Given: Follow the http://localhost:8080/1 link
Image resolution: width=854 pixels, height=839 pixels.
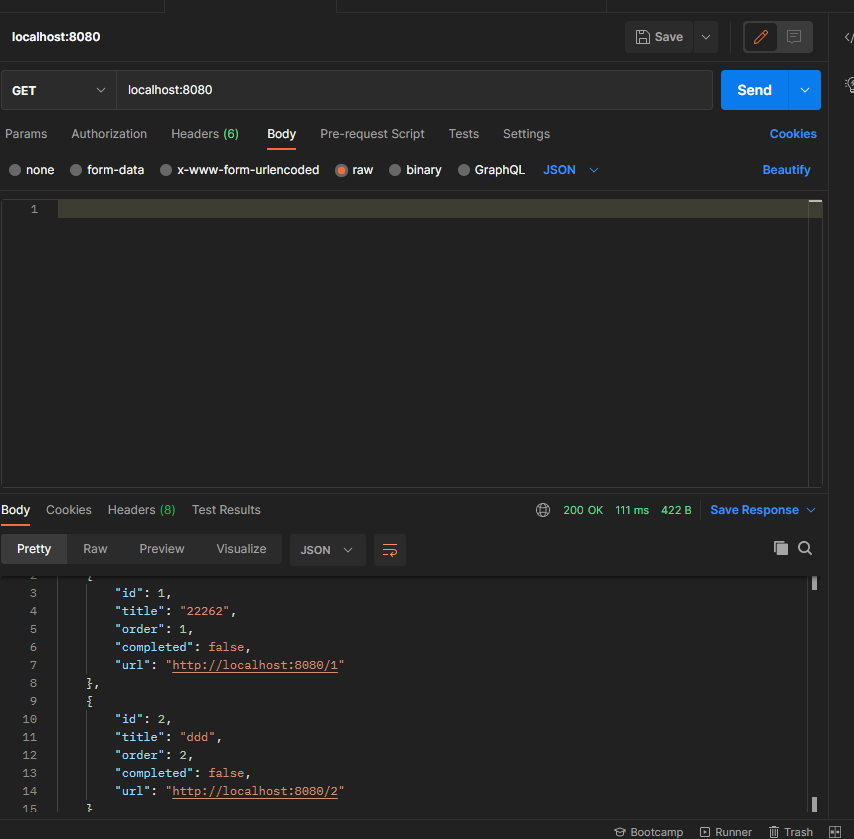Looking at the screenshot, I should (255, 665).
